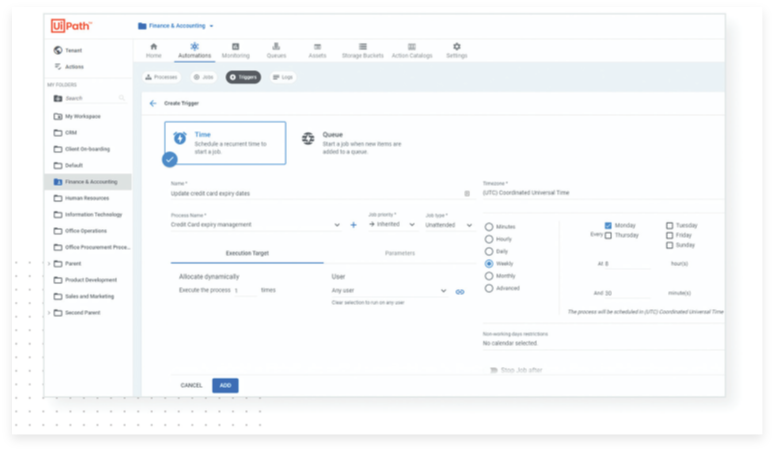Open the Queues icon in top navigation

276,46
